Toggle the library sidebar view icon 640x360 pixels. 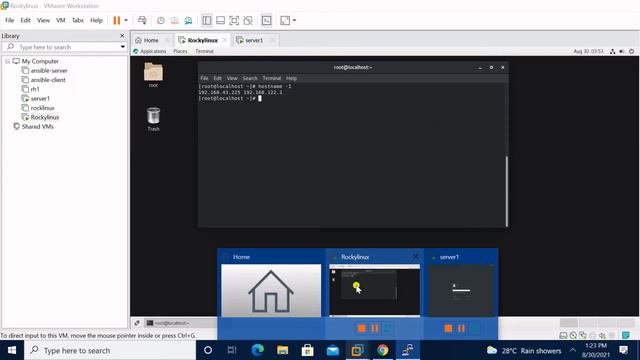(207, 20)
